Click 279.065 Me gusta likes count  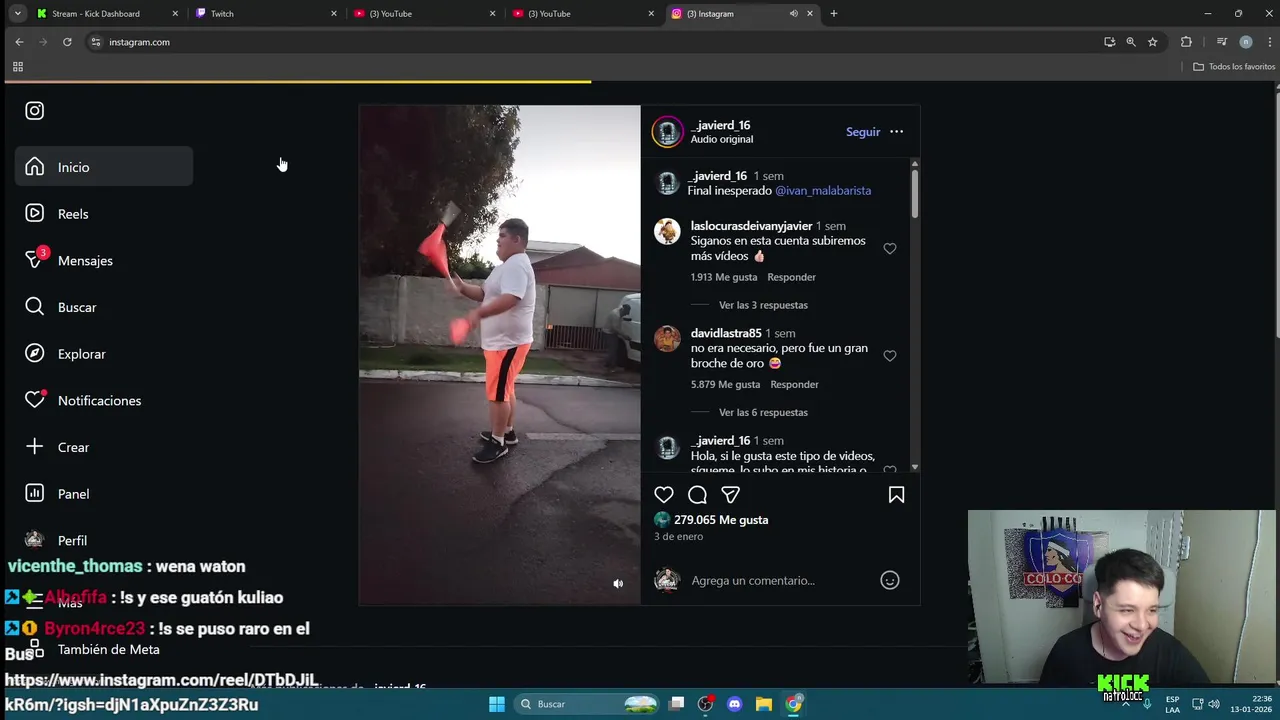tap(721, 520)
